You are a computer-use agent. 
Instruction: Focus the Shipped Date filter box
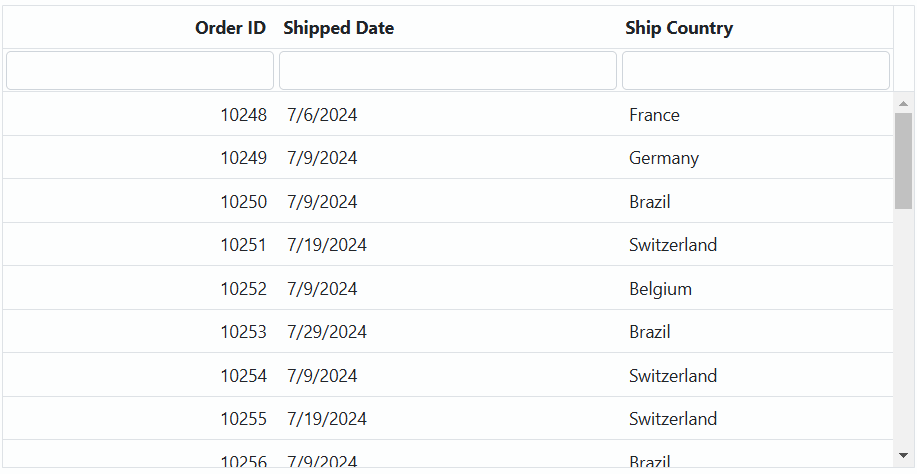coord(448,70)
